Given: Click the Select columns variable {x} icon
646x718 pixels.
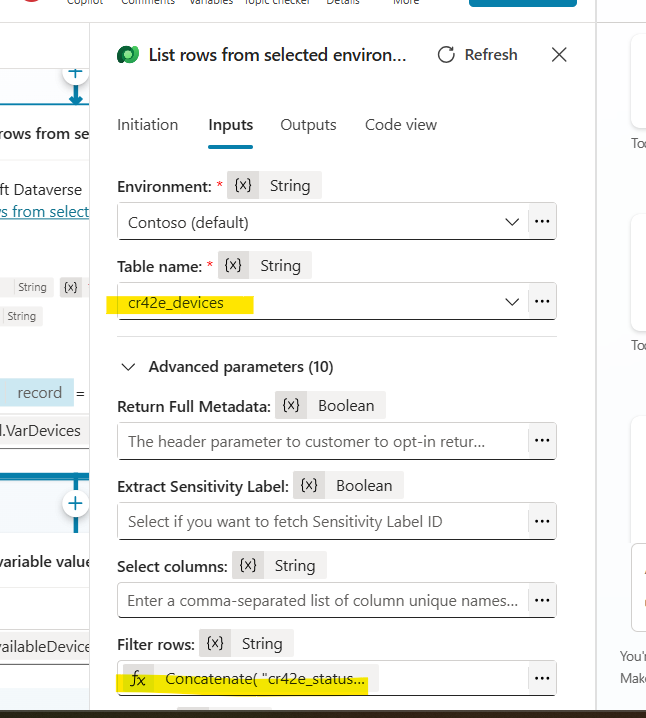Looking at the screenshot, I should tap(248, 566).
